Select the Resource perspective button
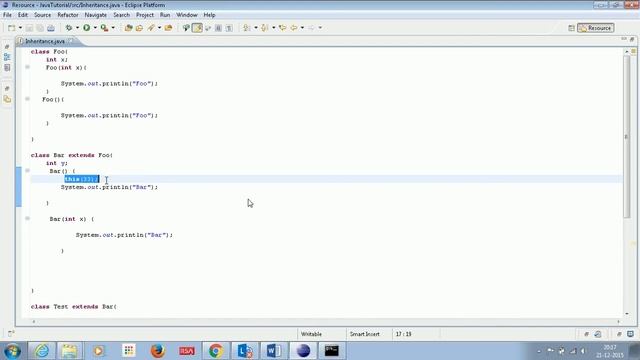This screenshot has height=360, width=640. (x=596, y=28)
